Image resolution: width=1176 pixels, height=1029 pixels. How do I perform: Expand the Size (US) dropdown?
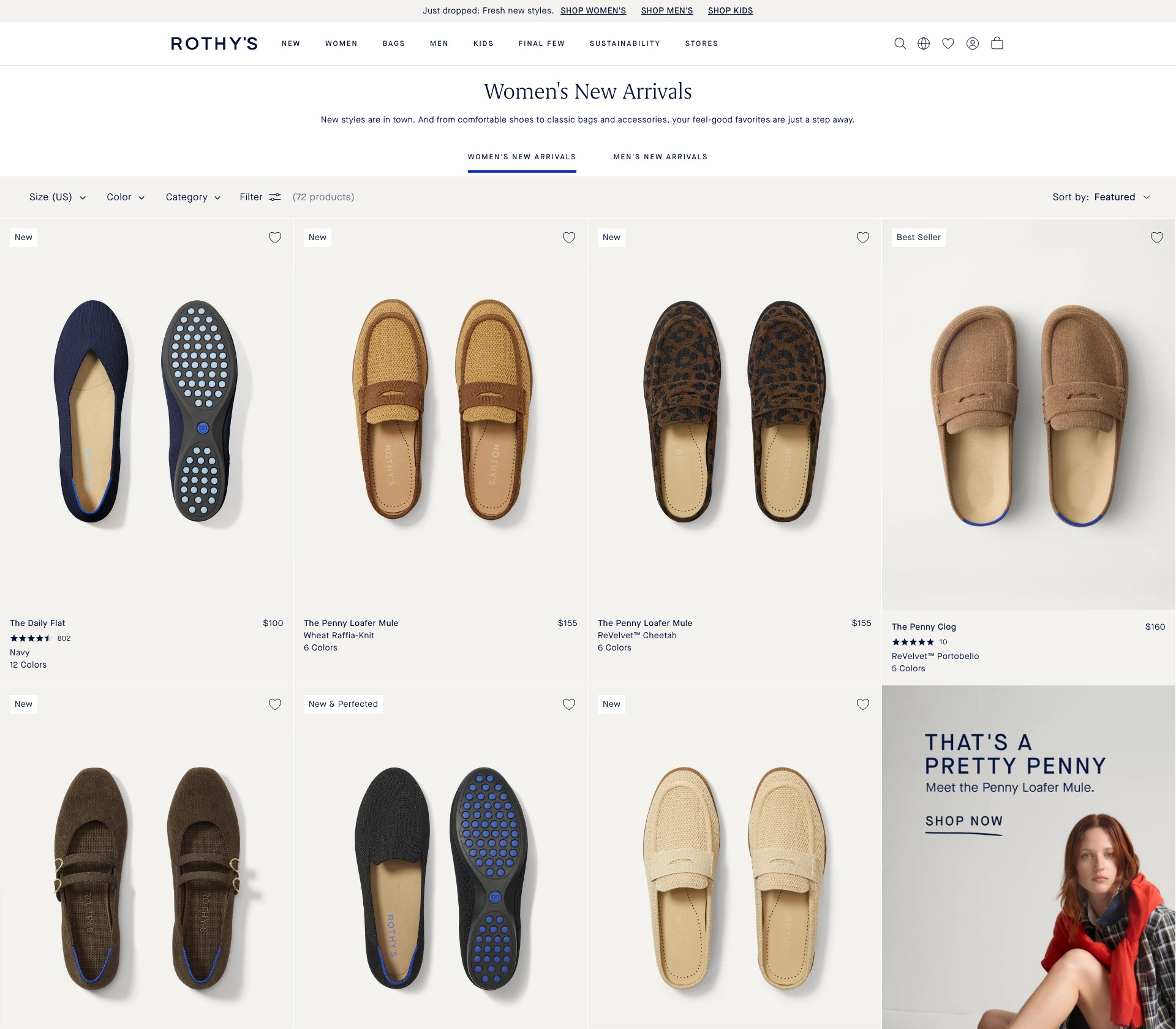(58, 197)
